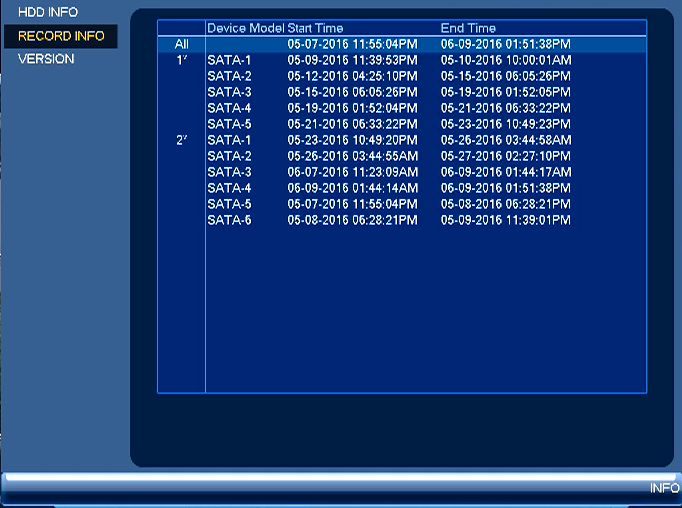Click end time 05-19-2016 01:52:05PM
The width and height of the screenshot is (682, 508).
(x=505, y=92)
